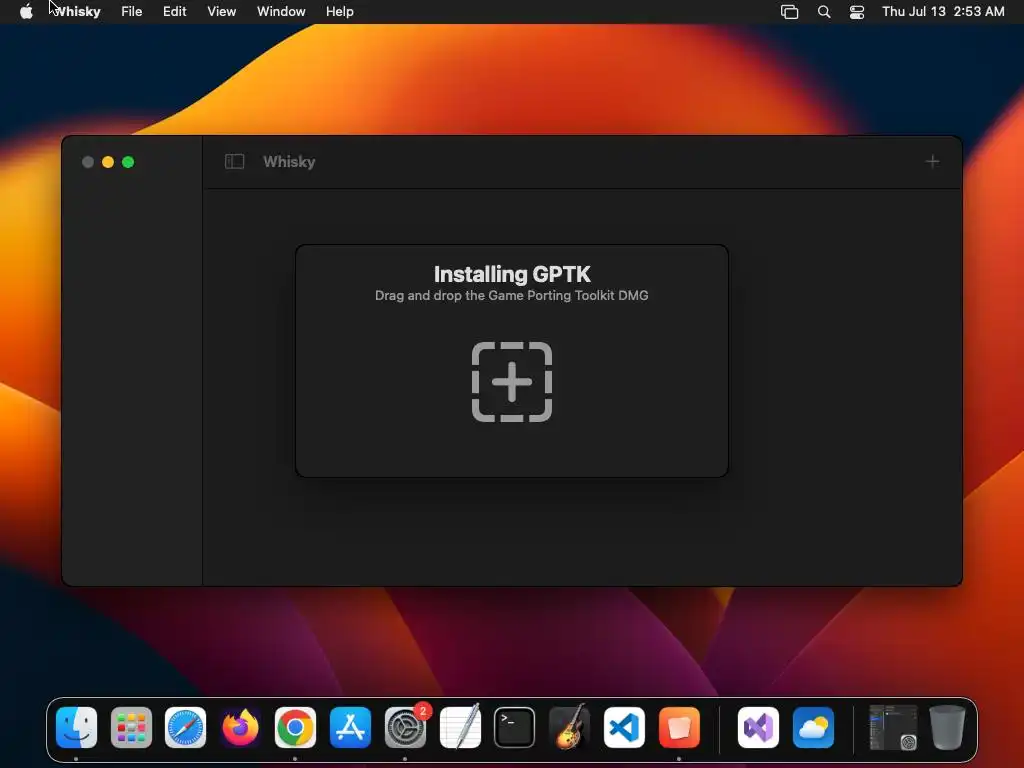
Task: Open Stage Manager from menu bar
Action: click(x=790, y=12)
